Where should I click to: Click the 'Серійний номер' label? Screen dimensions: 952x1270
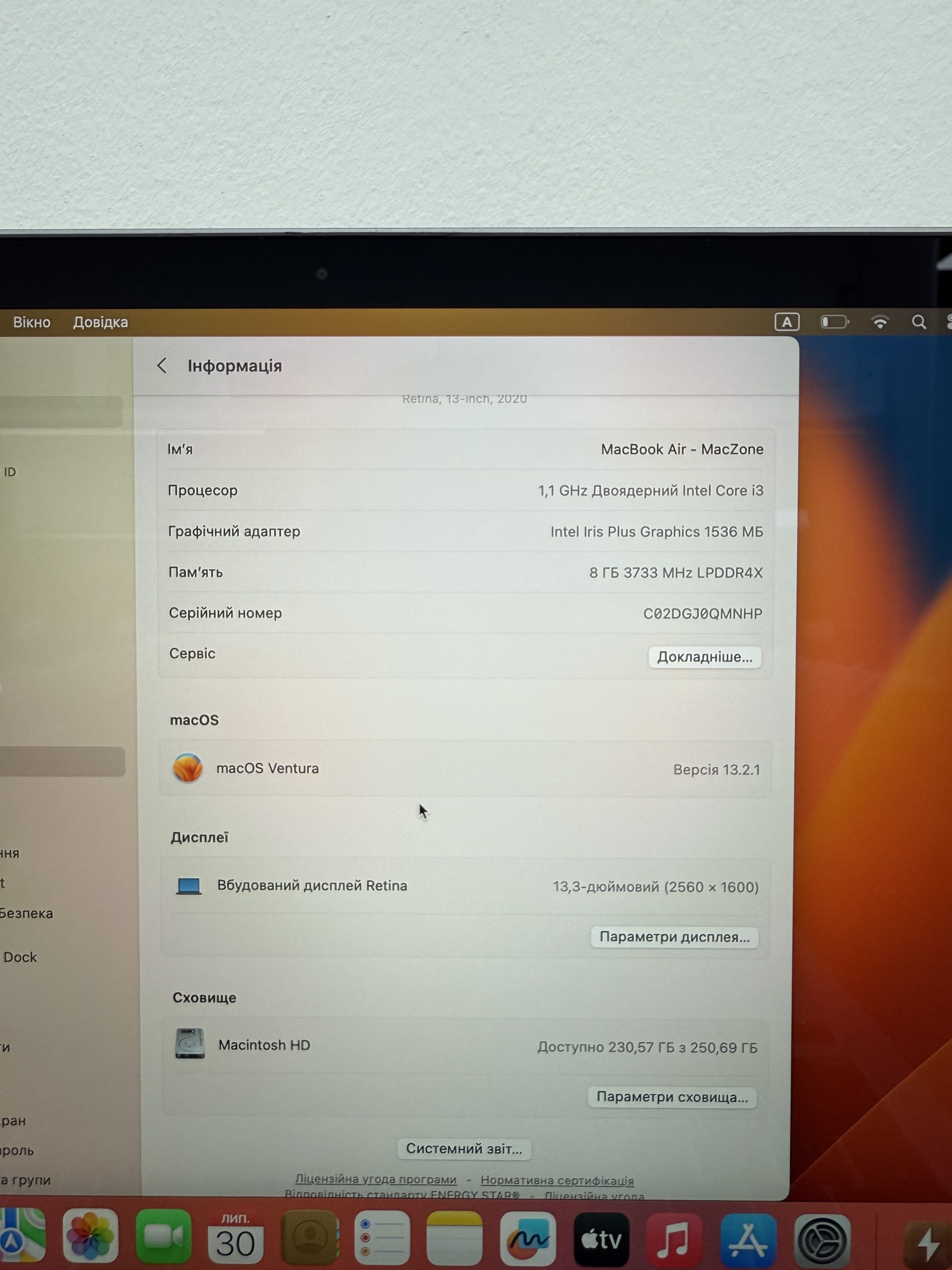pyautogui.click(x=226, y=613)
